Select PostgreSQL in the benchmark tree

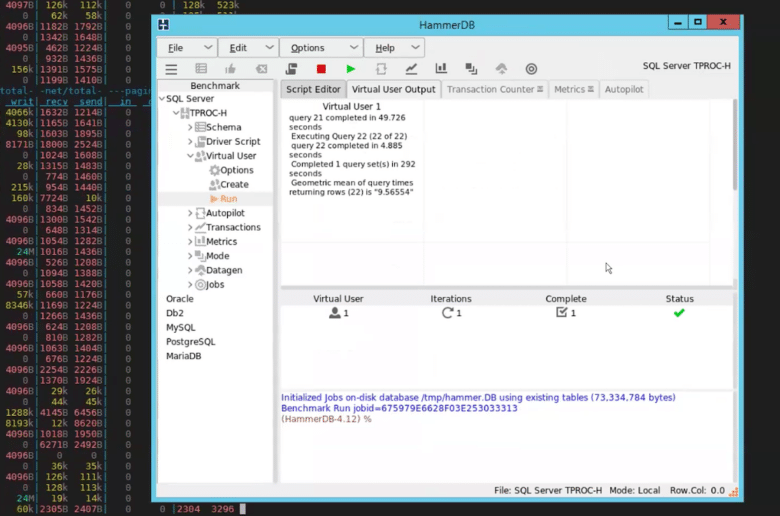pos(191,342)
